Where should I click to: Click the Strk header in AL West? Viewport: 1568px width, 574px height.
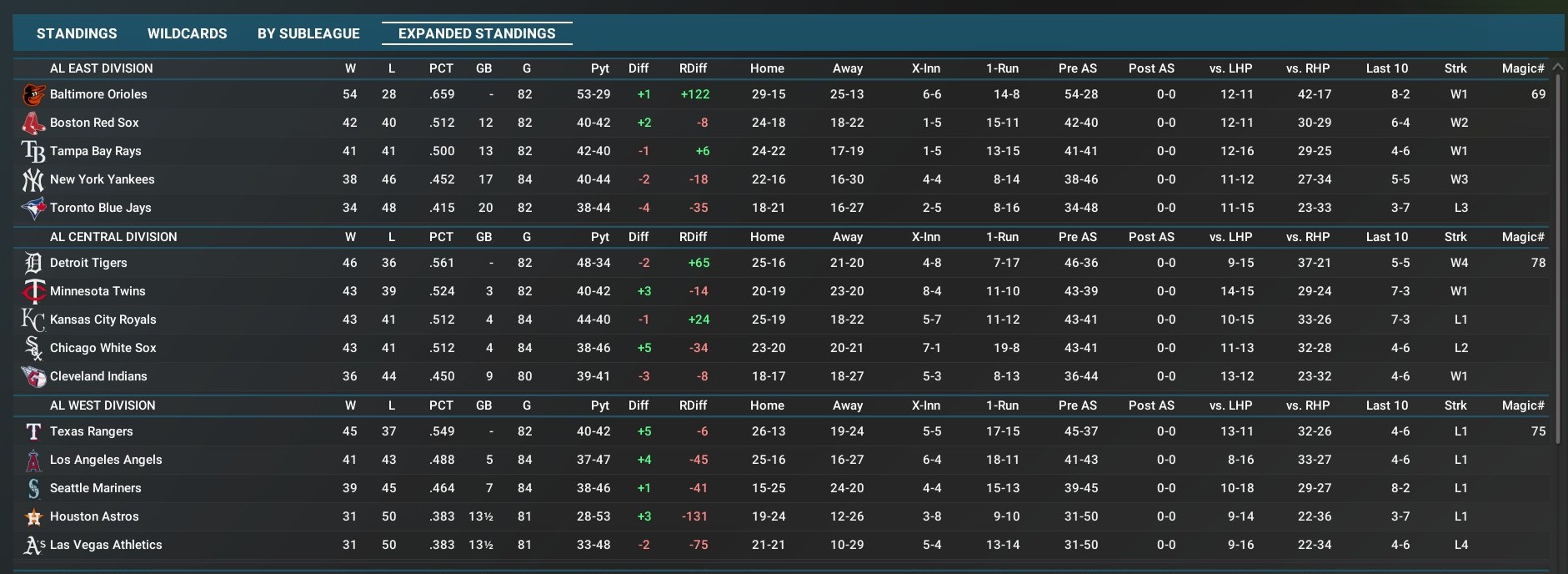pyautogui.click(x=1455, y=405)
